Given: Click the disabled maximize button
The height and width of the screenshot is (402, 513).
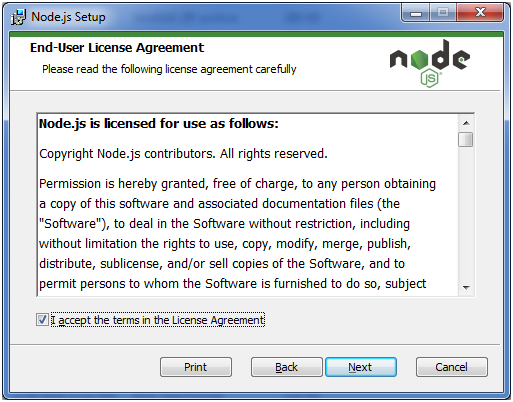Looking at the screenshot, I should coord(443,13).
